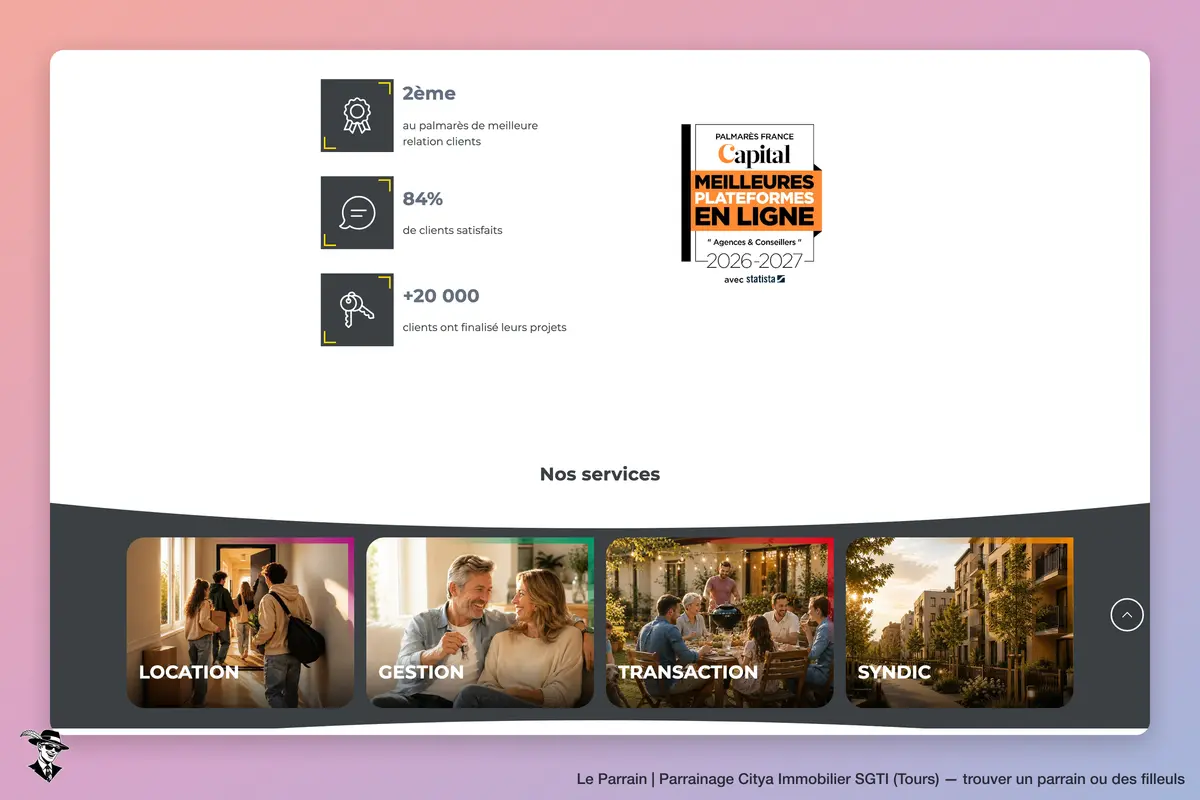Open the Transaction service card
Screen dimensions: 1200x800
point(720,623)
